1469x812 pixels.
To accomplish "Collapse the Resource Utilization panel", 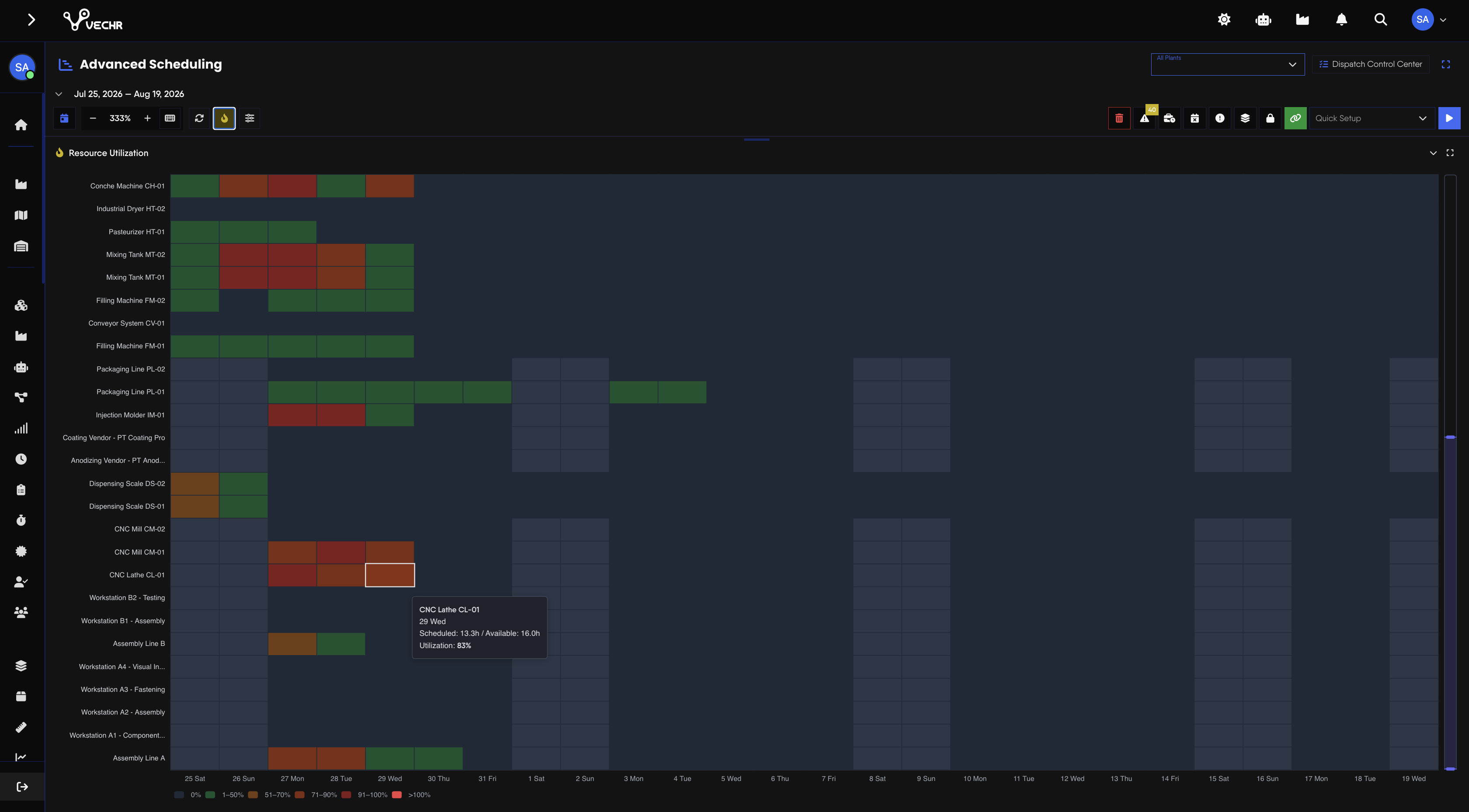I will (1433, 153).
